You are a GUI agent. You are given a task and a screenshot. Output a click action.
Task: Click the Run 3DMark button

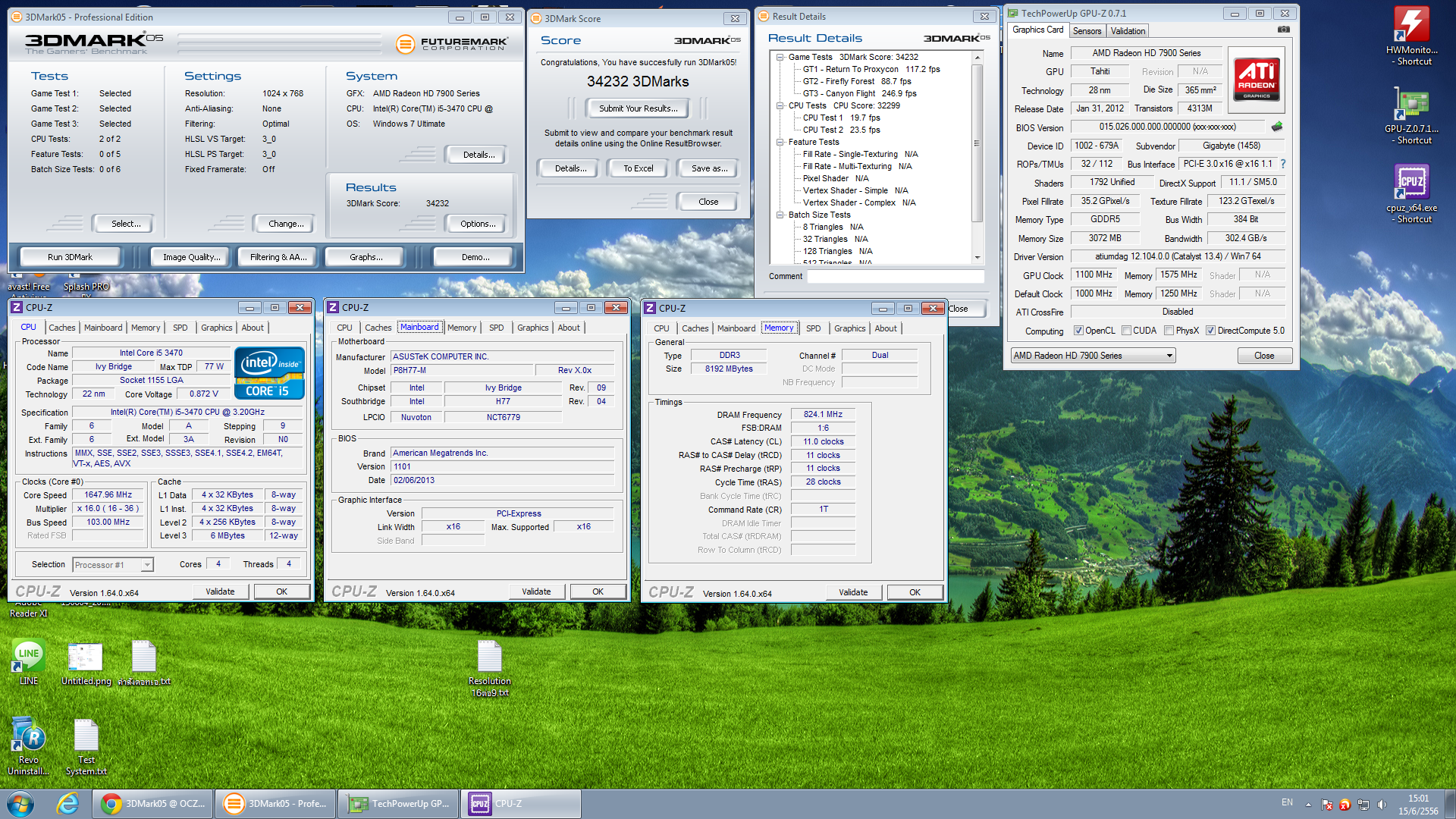tap(70, 257)
